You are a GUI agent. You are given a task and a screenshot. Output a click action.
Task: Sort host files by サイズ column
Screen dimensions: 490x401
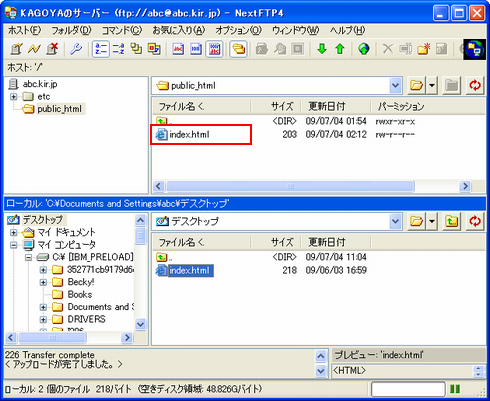[276, 106]
